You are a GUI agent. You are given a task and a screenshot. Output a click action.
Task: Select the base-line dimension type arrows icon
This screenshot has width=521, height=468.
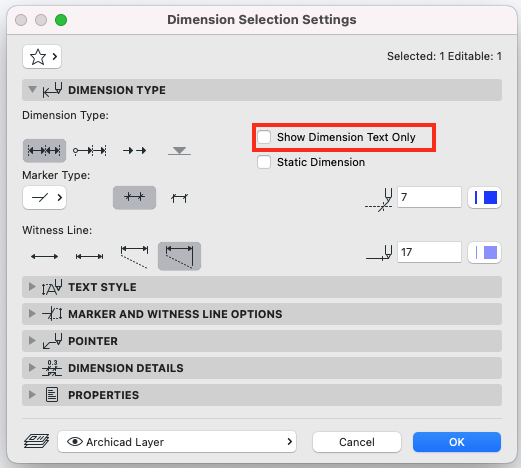[134, 151]
